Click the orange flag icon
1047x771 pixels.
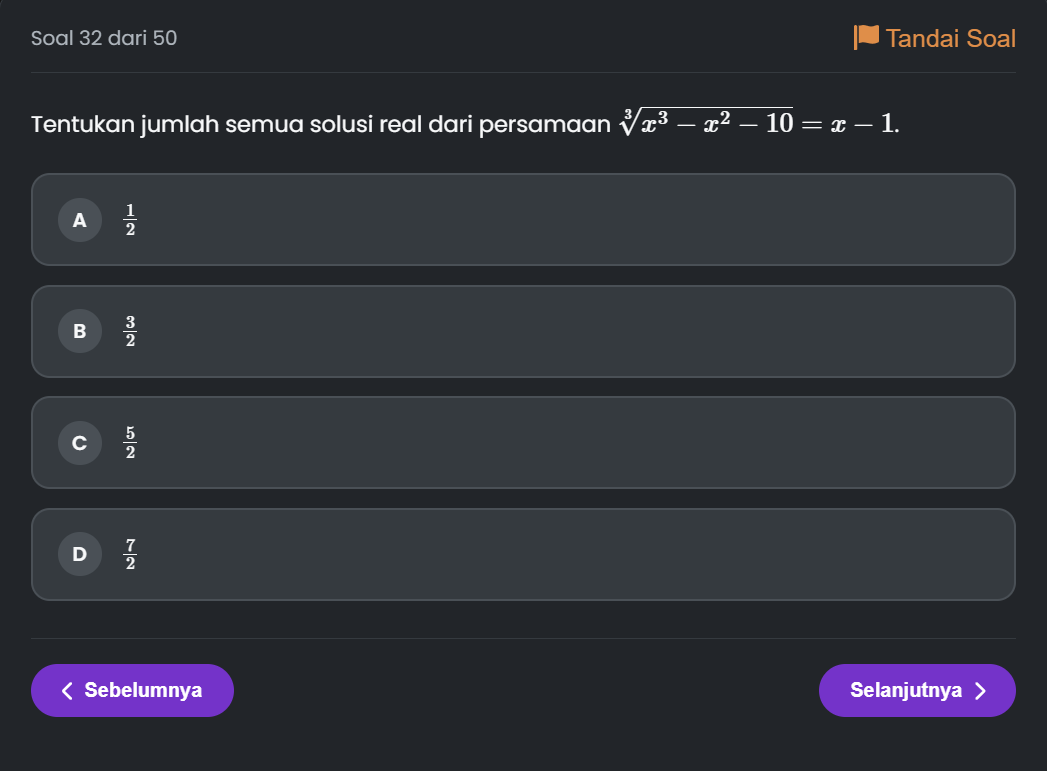click(866, 37)
